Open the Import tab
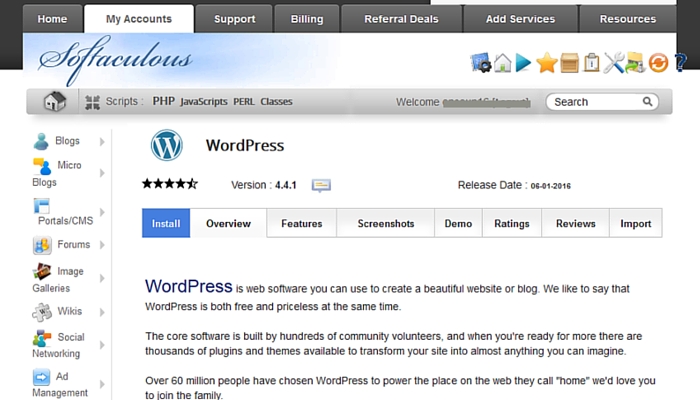This screenshot has height=400, width=700. 636,223
